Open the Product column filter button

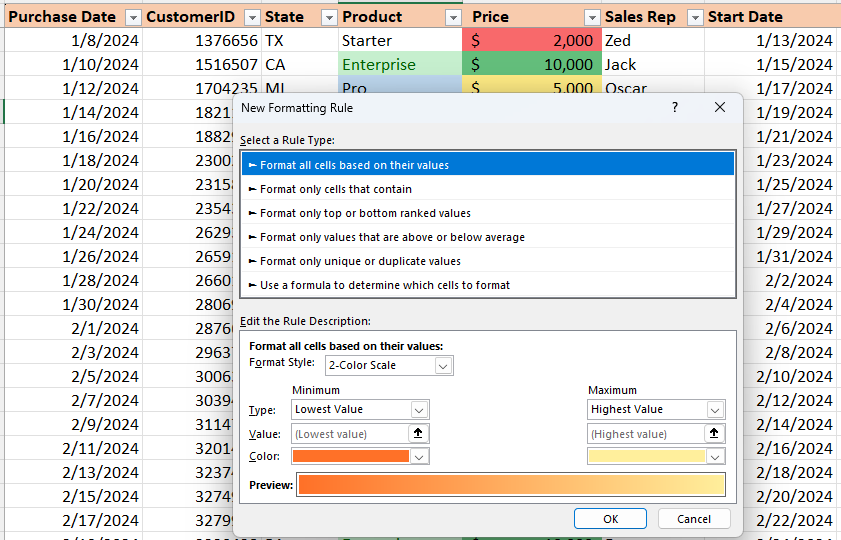click(x=453, y=18)
